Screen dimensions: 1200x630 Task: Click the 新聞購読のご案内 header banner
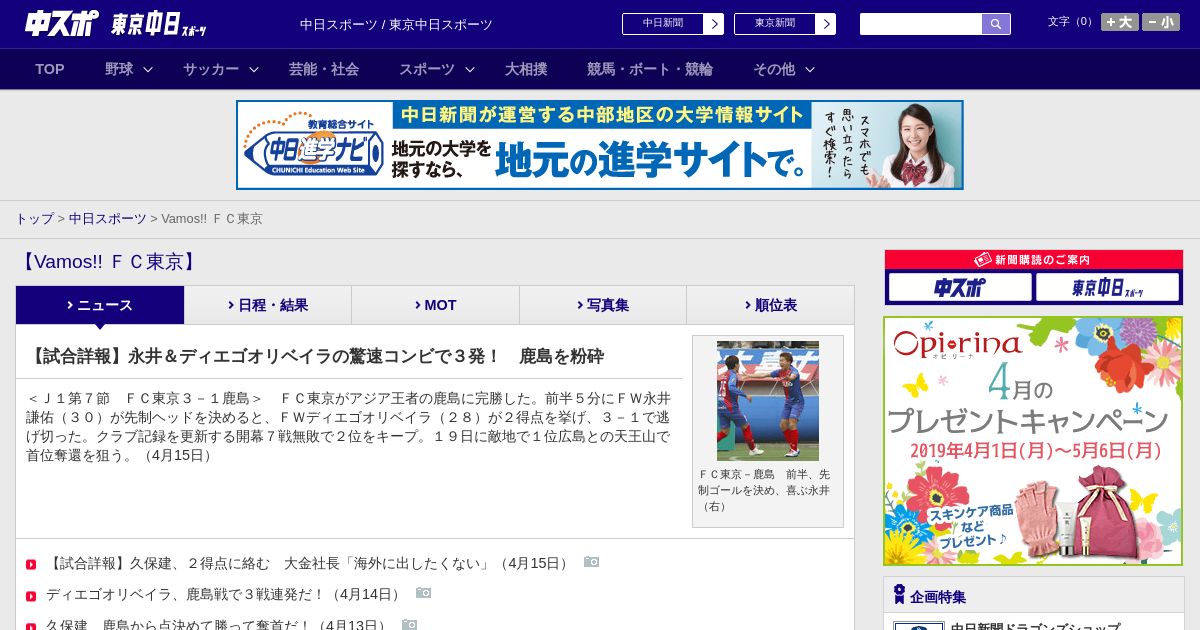(1033, 259)
